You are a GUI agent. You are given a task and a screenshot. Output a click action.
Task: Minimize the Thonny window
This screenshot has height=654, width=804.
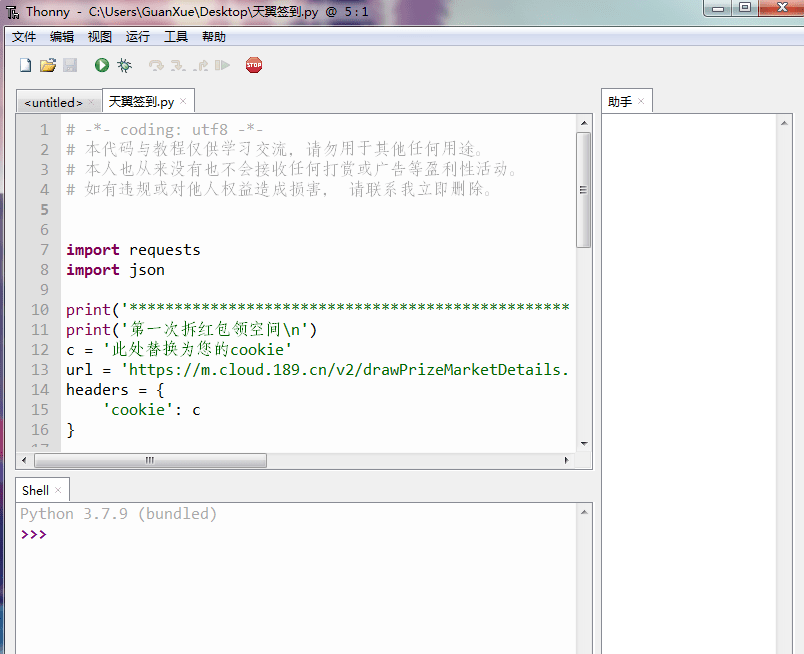click(718, 8)
